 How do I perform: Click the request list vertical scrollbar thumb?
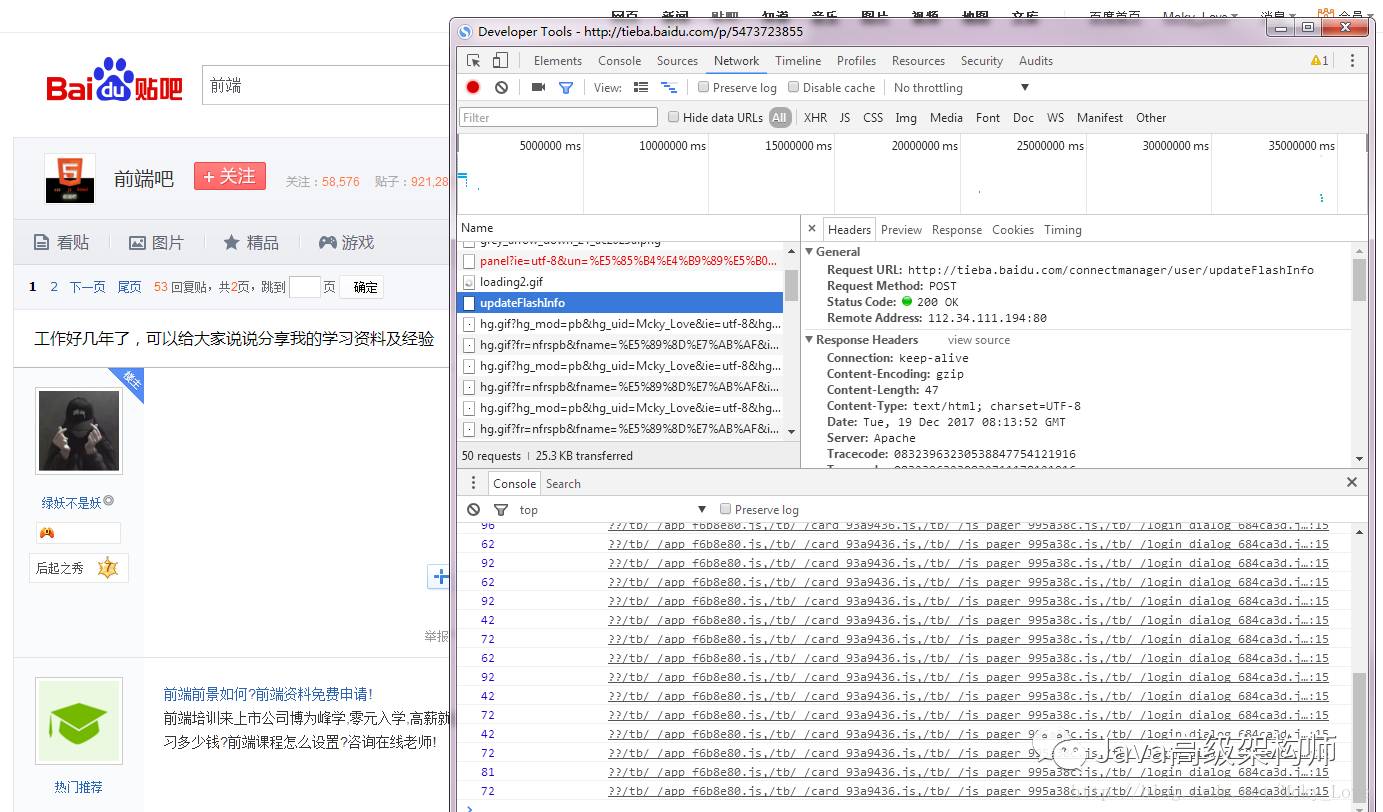coord(791,286)
